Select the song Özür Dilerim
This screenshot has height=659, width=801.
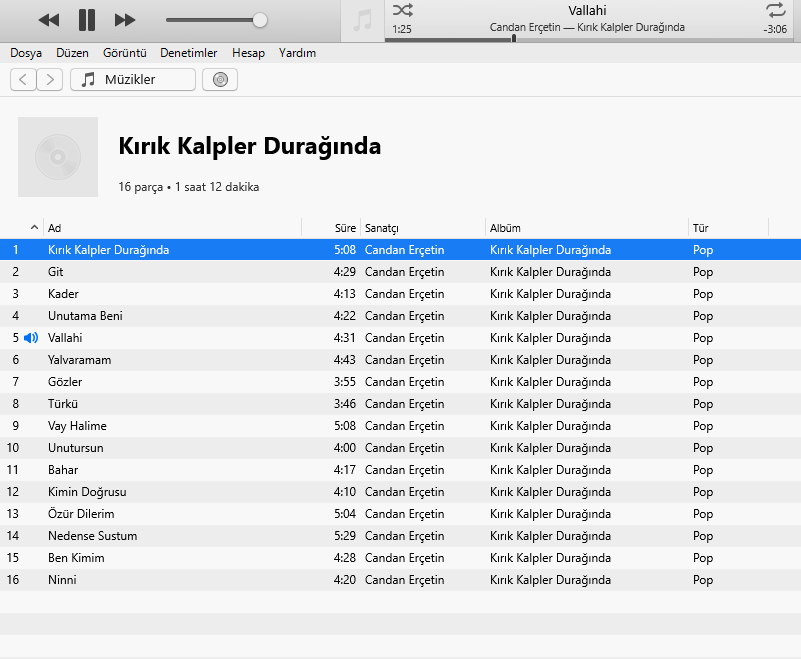click(x=400, y=513)
